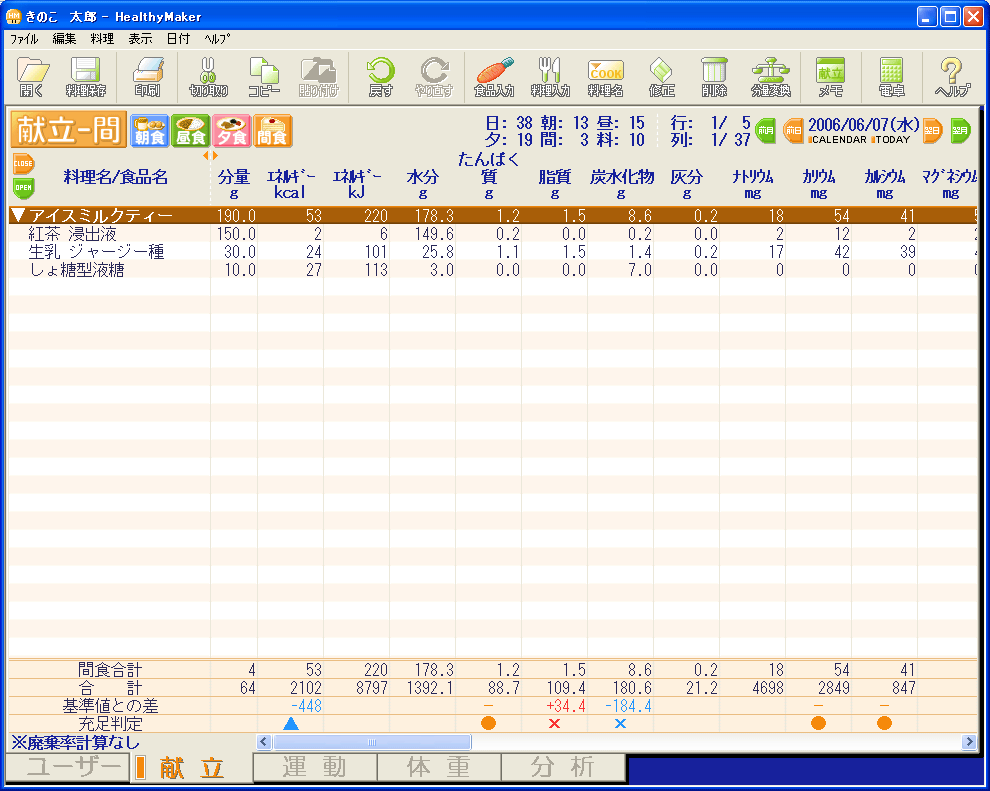
Task: Click the 修正 edit icon
Action: pyautogui.click(x=661, y=77)
